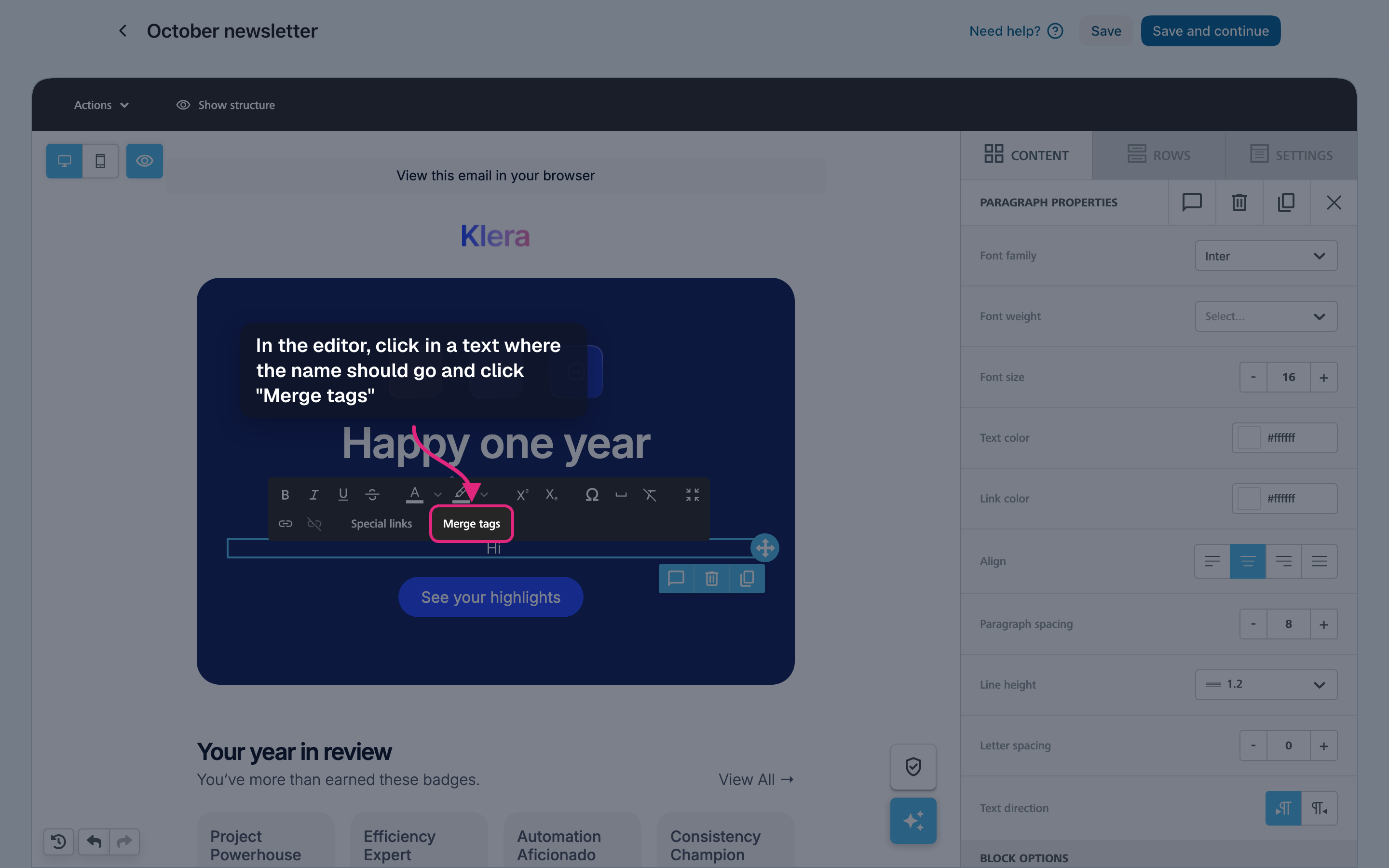The height and width of the screenshot is (868, 1389).
Task: Switch to mobile preview mode
Action: point(100,161)
